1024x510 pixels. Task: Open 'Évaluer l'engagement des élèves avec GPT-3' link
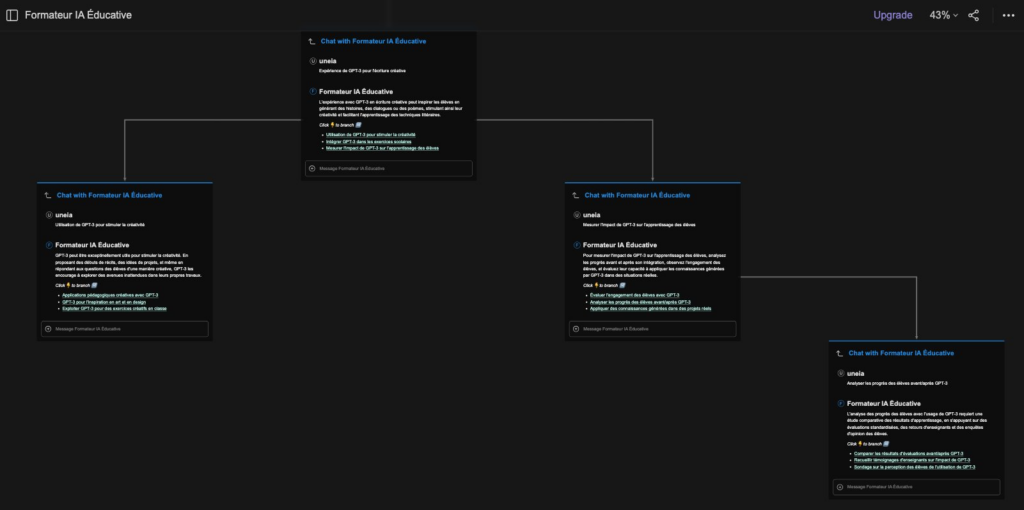click(x=633, y=295)
